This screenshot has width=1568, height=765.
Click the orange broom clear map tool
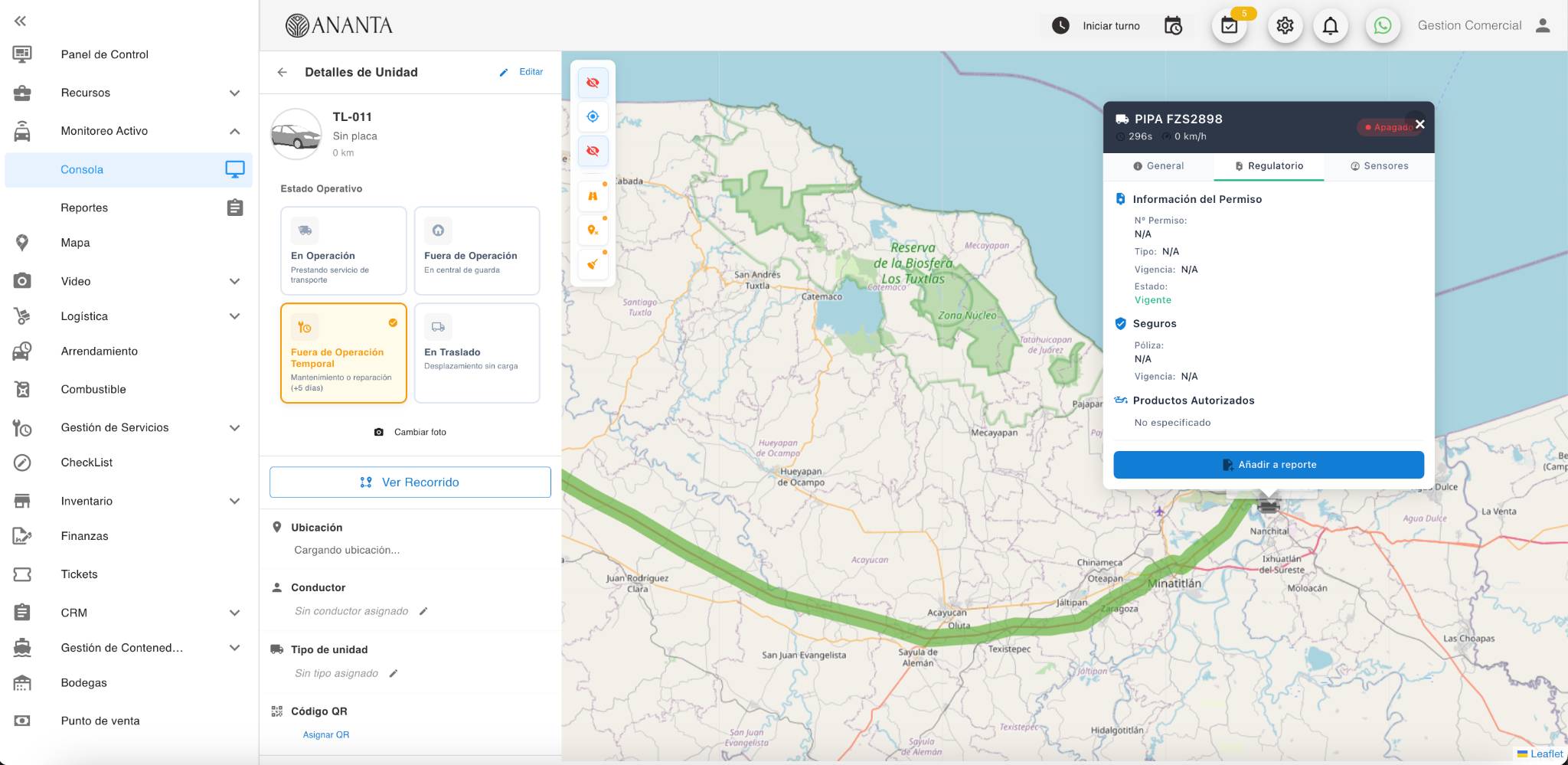(x=593, y=264)
